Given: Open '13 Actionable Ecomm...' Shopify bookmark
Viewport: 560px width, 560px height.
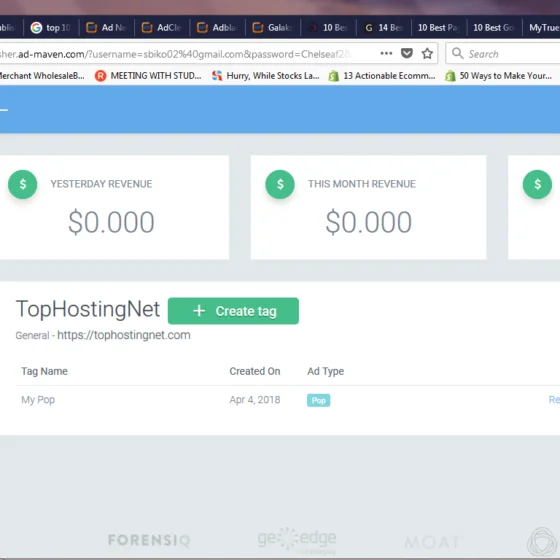Looking at the screenshot, I should (382, 76).
